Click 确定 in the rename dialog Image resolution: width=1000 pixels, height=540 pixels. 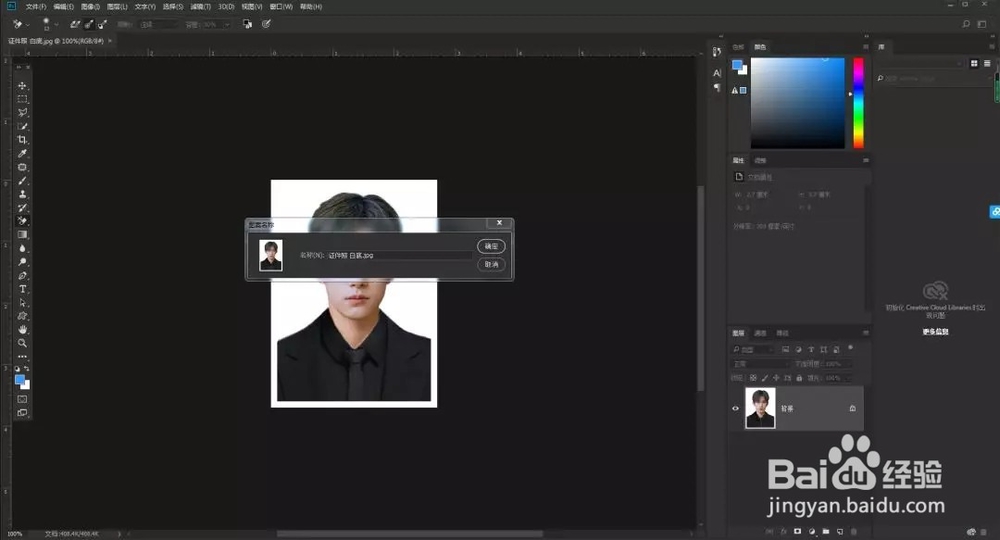[490, 246]
